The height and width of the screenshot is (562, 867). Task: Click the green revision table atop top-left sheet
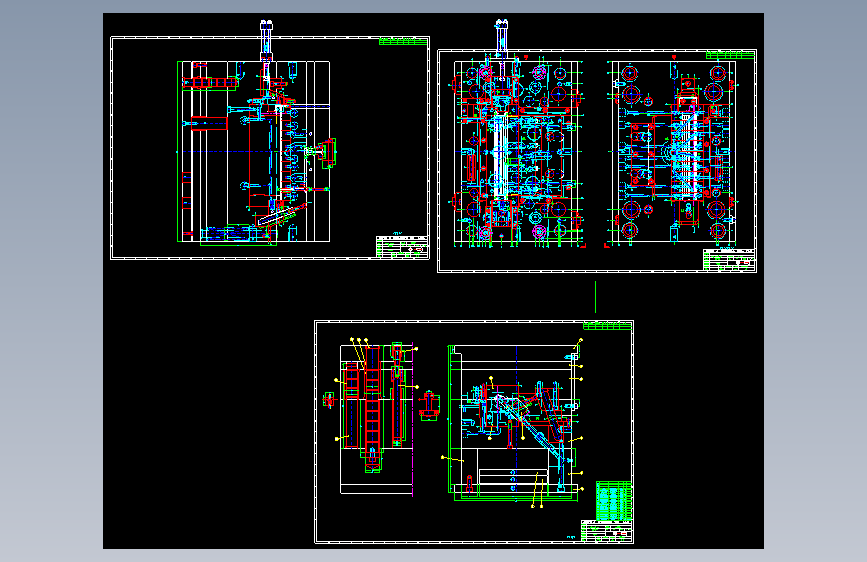404,41
